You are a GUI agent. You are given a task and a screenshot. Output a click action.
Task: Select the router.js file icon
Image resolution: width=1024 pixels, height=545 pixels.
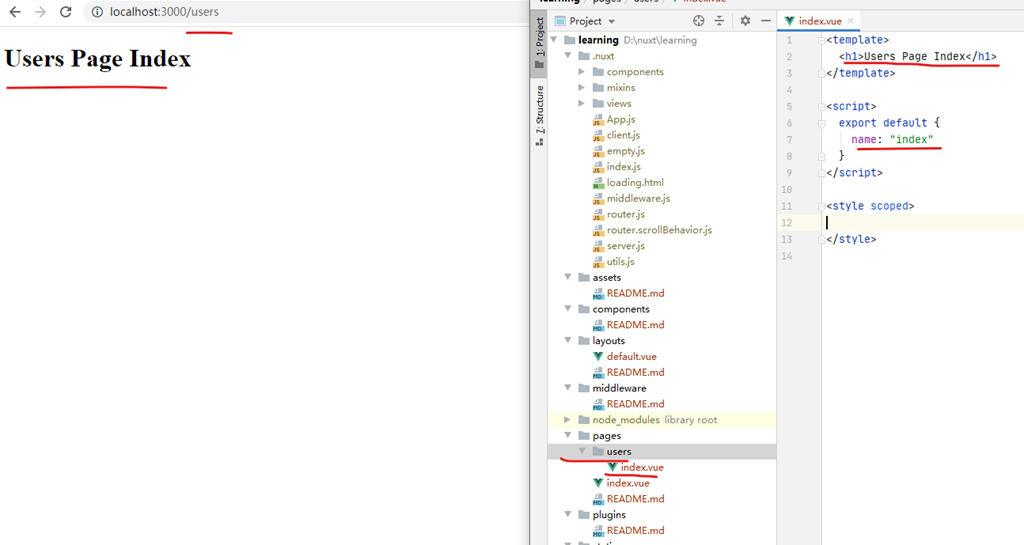(598, 214)
